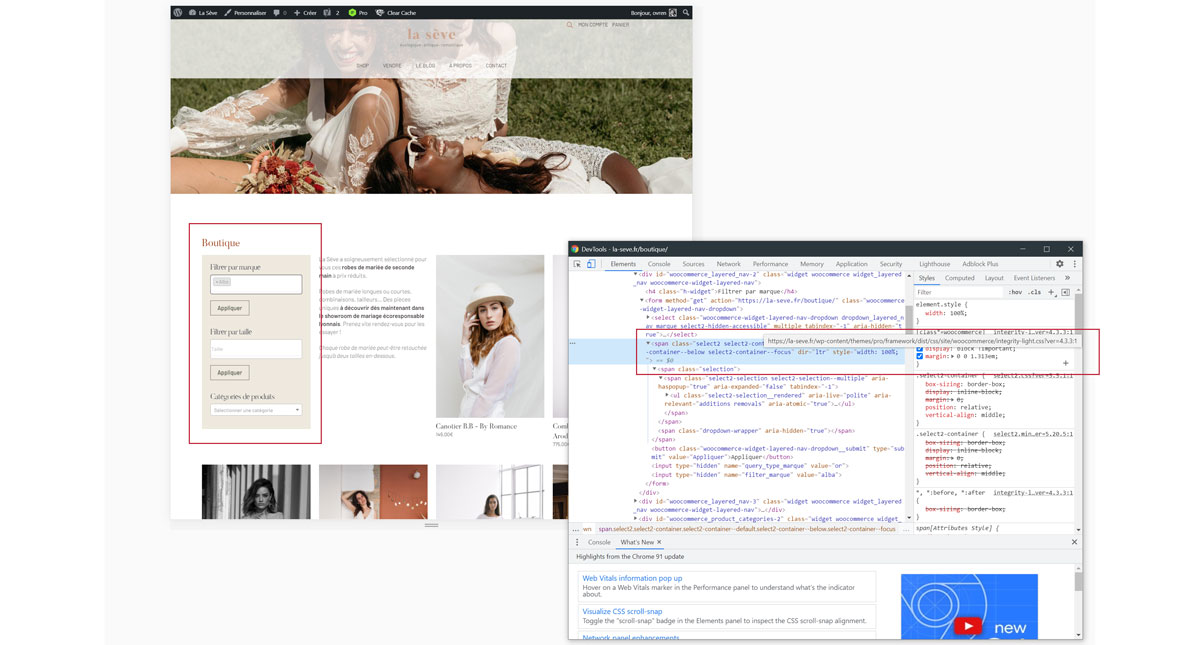Screen dimensions: 1200x645
Task: Open select2.min.css source link in Styles
Action: [1033, 433]
